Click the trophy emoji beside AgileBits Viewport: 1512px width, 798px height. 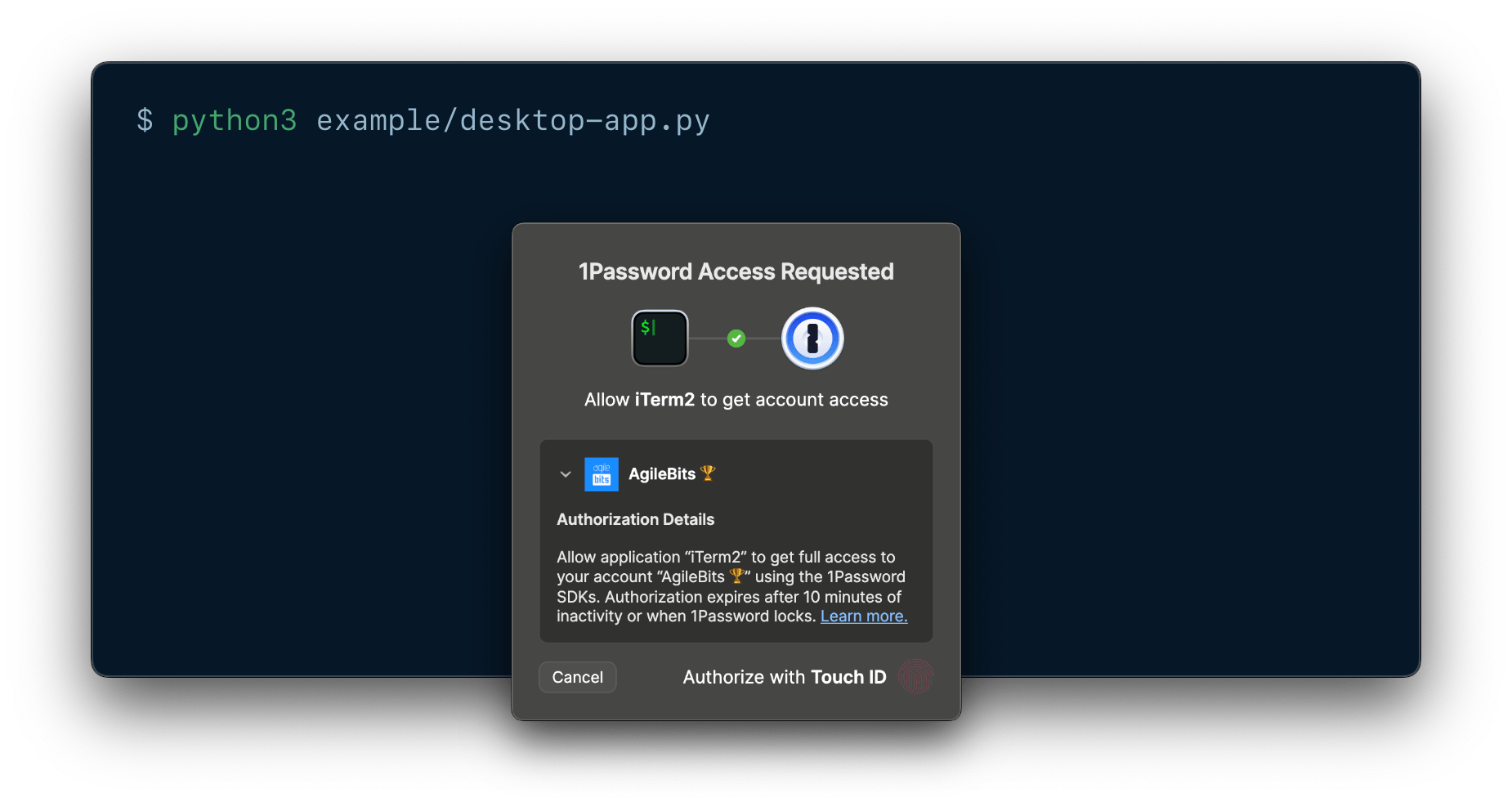click(x=708, y=473)
